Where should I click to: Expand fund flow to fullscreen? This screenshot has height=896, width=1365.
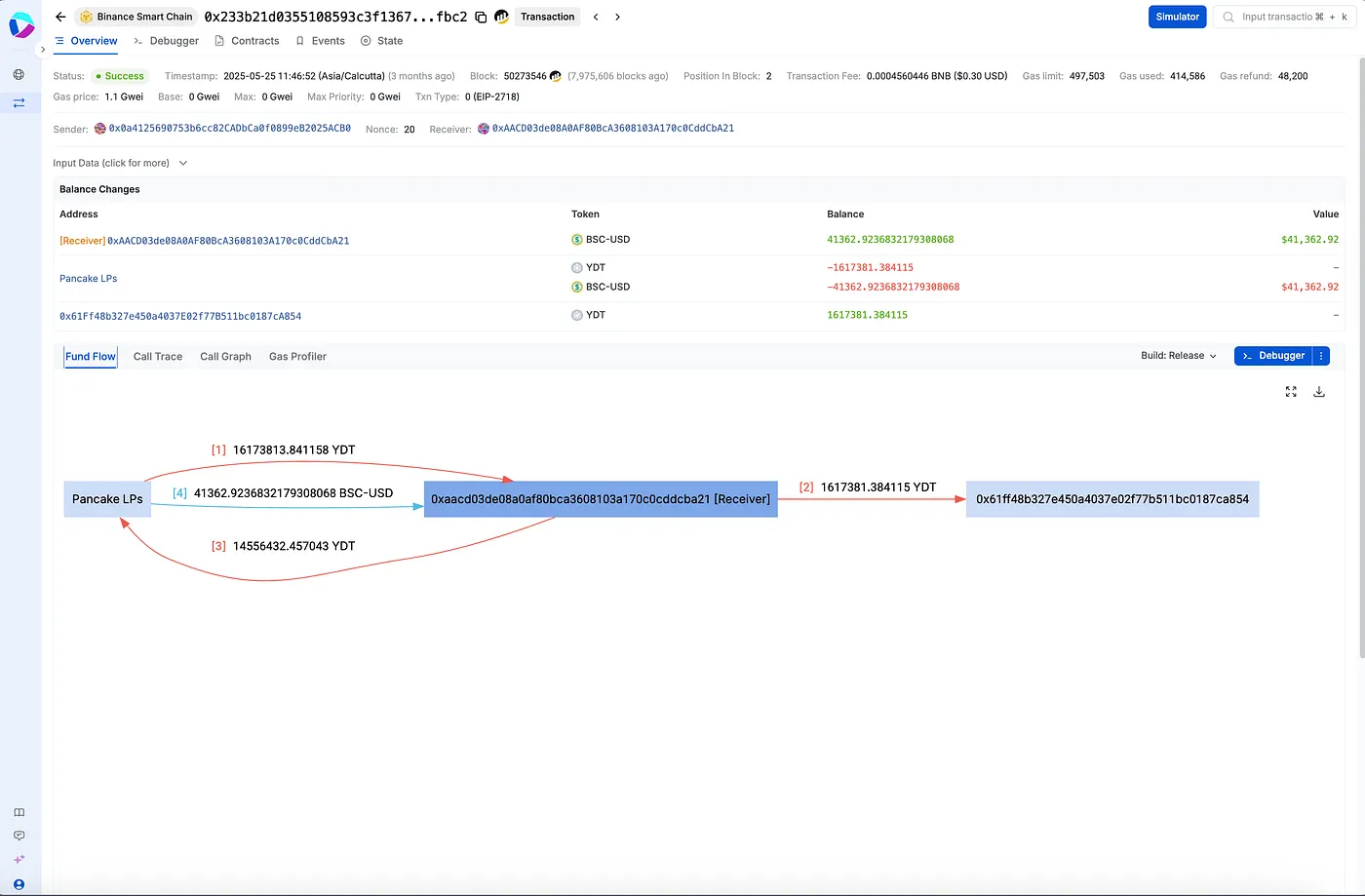[x=1291, y=392]
